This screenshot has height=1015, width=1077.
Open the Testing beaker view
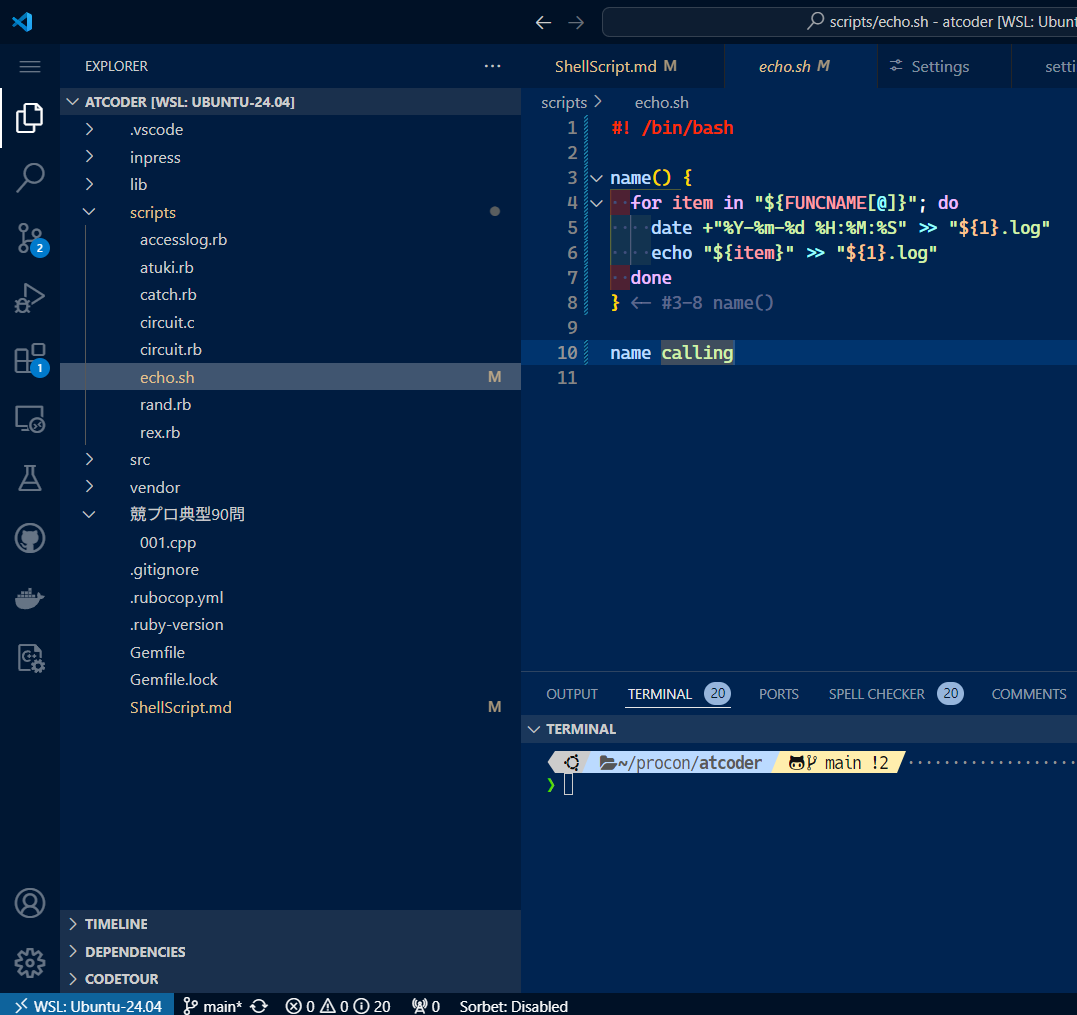(29, 478)
